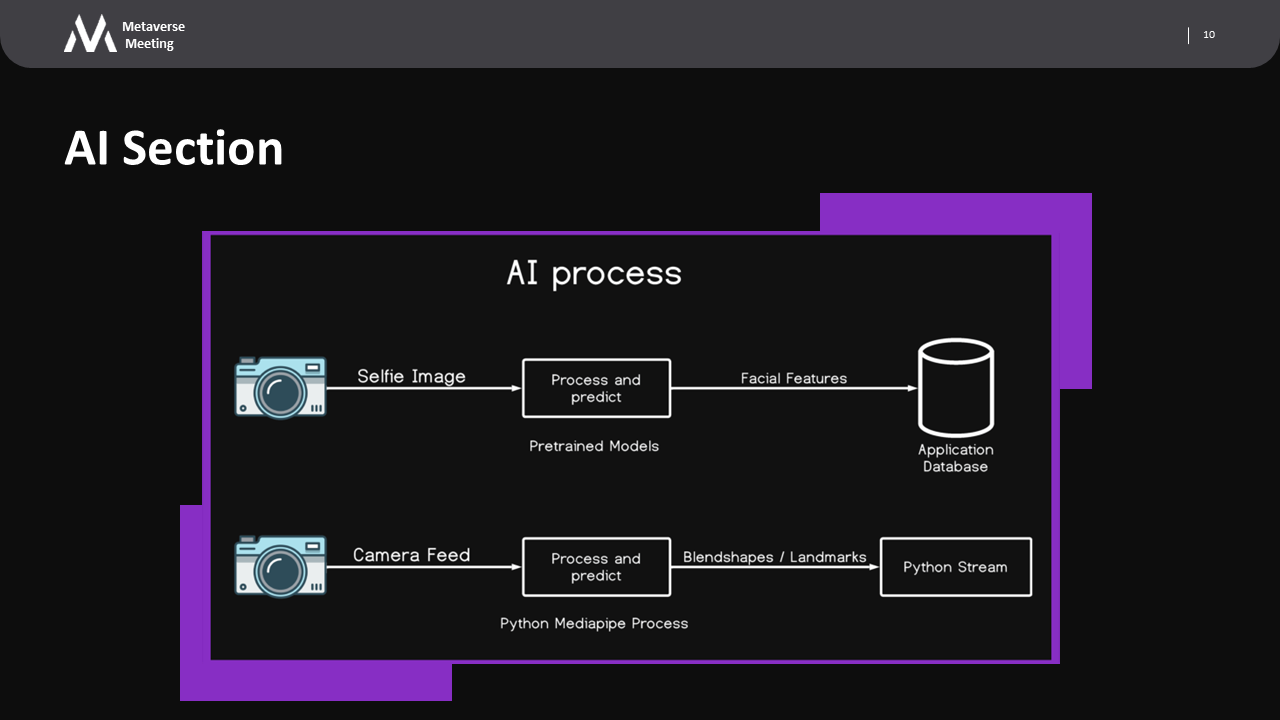Click the Selfie Image label
The image size is (1280, 720).
(x=411, y=376)
